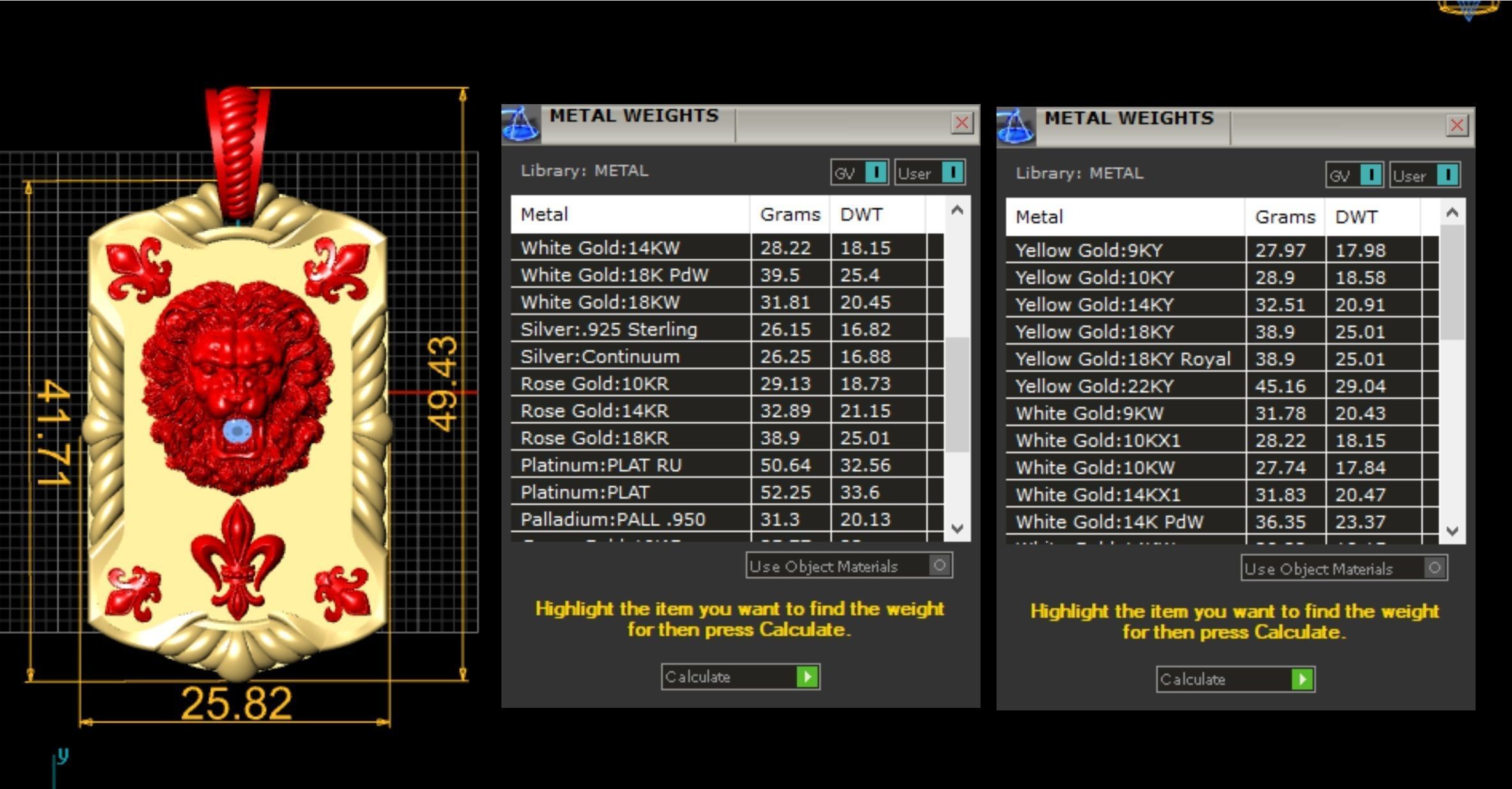Select Yellow Gold:18KY row
Viewport: 1512px width, 789px height.
[x=1094, y=332]
